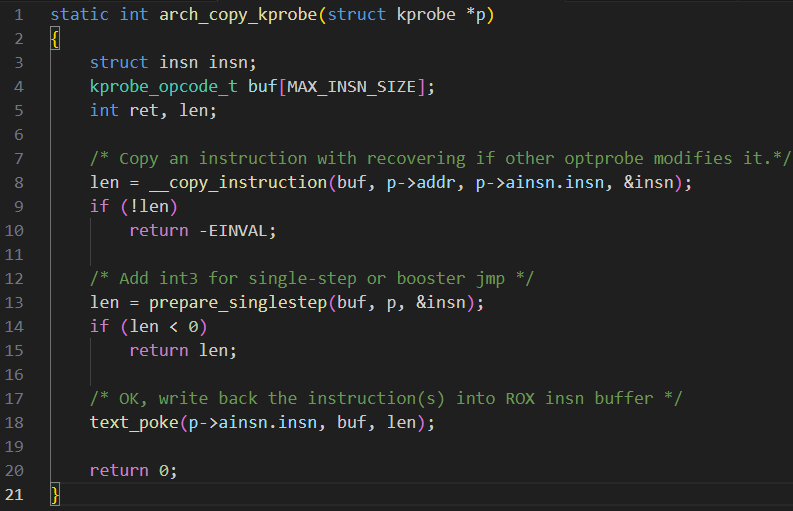Screen dimensions: 793x511
Task: Click the 'OK, write back' comment
Action: coord(386,399)
